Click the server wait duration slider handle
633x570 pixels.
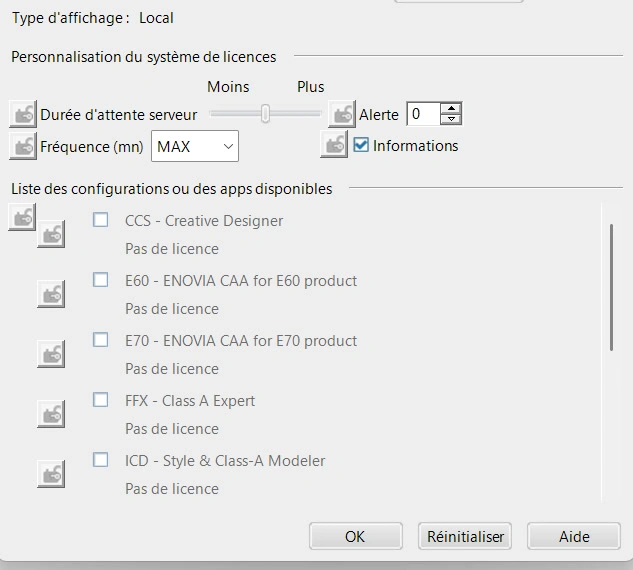coord(265,114)
